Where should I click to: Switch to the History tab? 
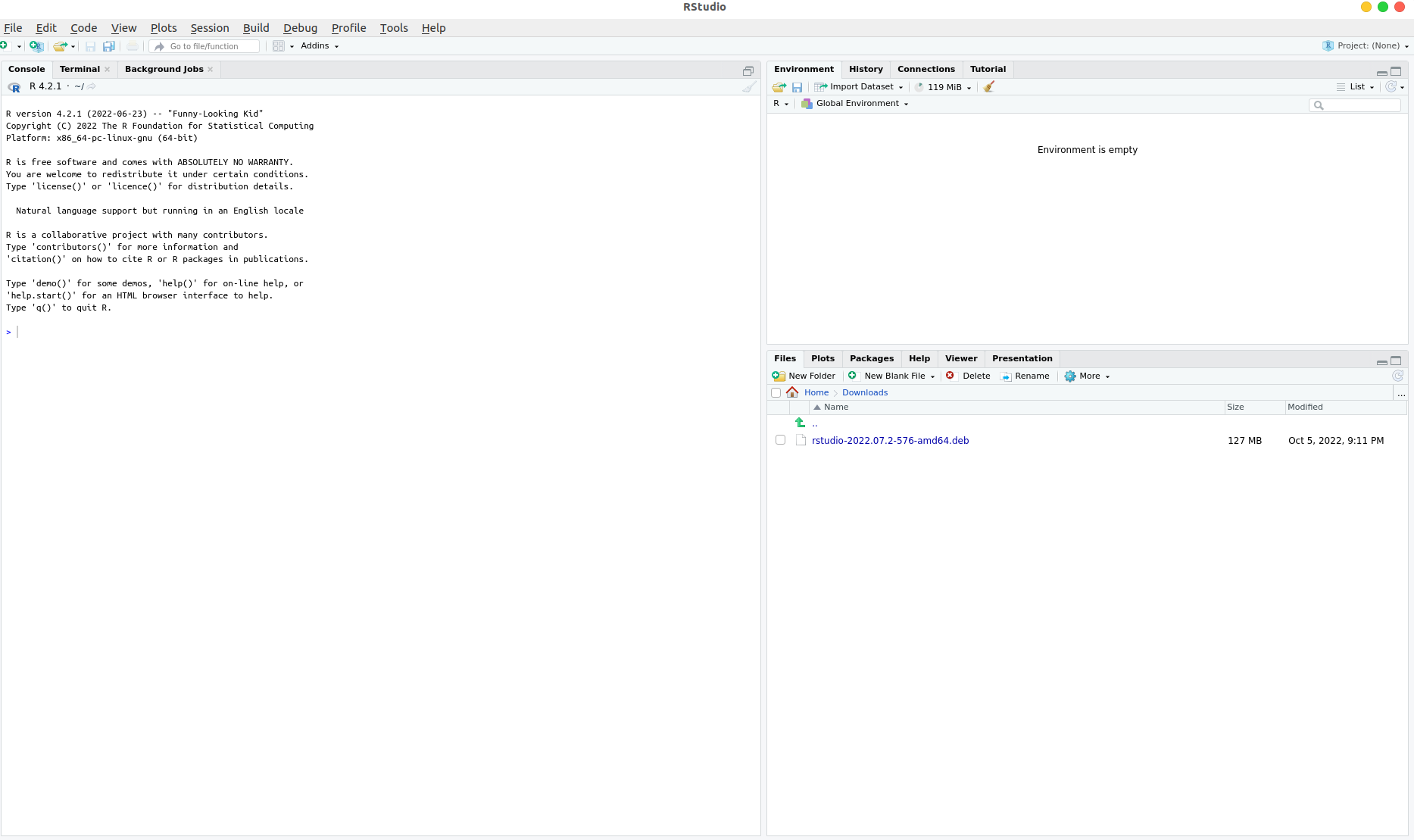tap(866, 69)
